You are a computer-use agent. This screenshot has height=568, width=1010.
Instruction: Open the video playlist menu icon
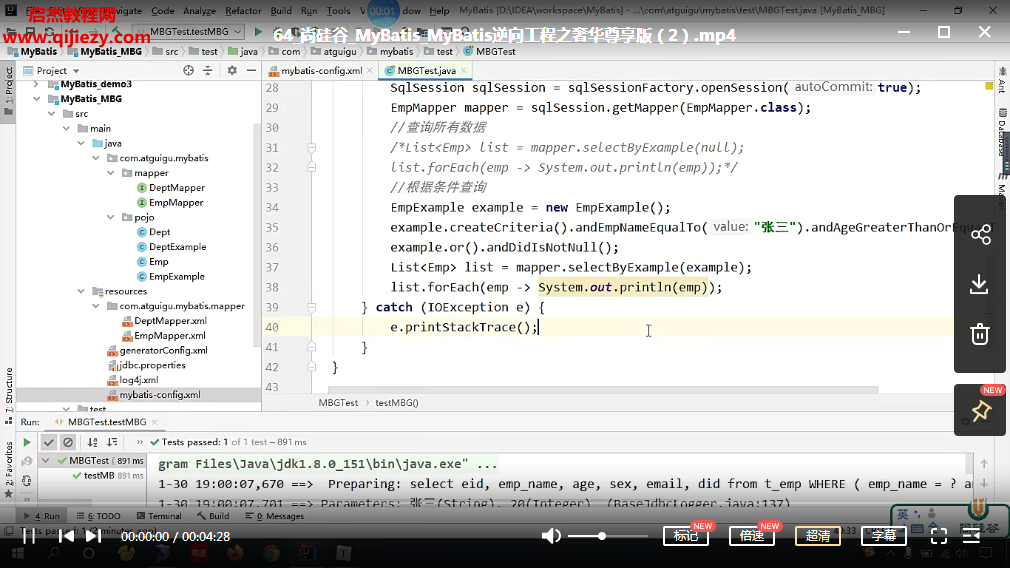click(971, 536)
